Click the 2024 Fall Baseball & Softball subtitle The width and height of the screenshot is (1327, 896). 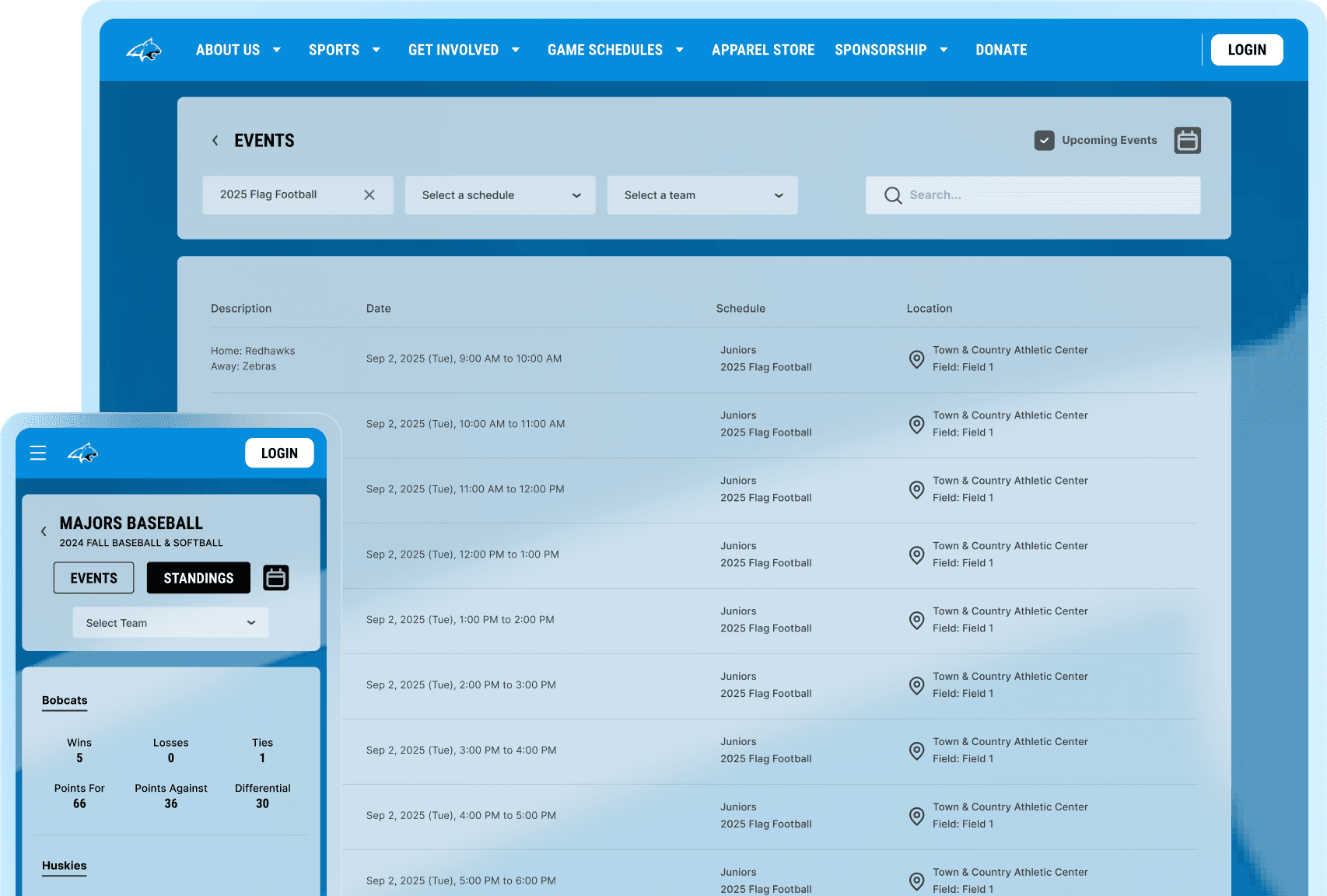click(x=142, y=543)
